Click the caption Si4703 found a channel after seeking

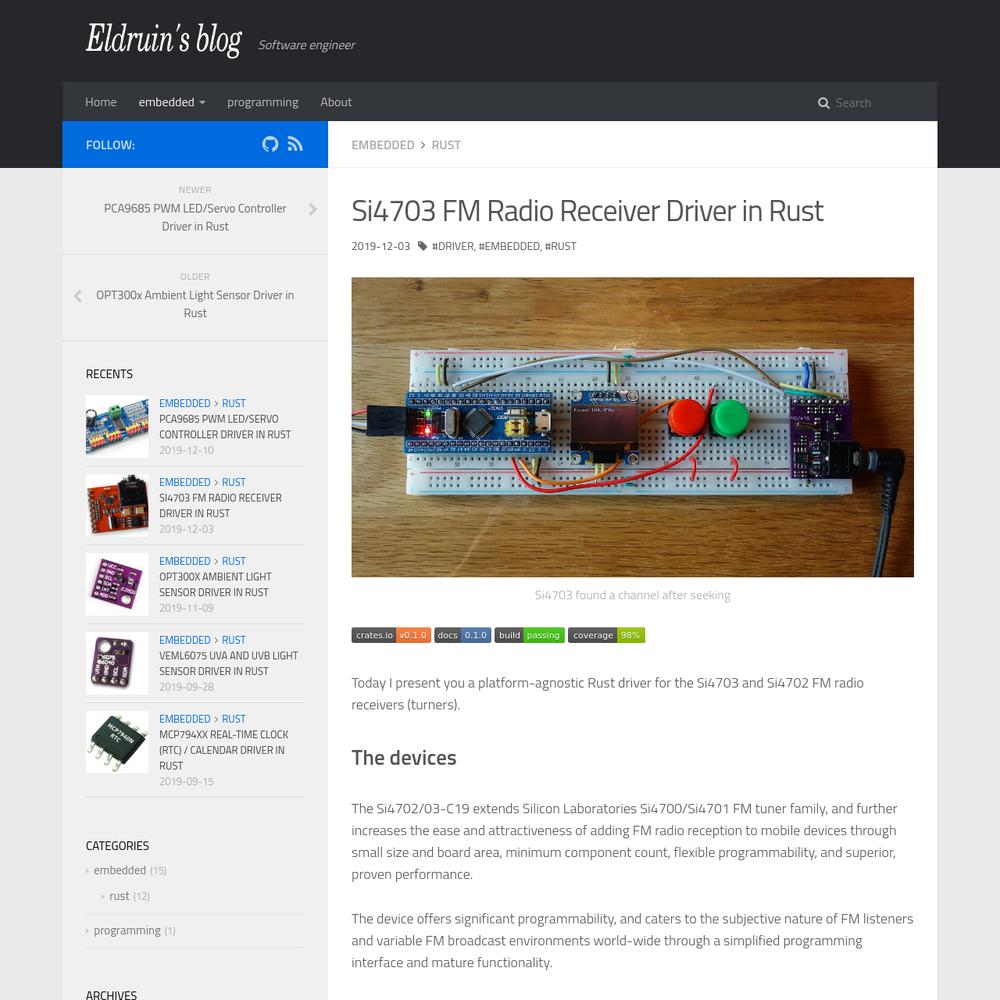click(633, 595)
